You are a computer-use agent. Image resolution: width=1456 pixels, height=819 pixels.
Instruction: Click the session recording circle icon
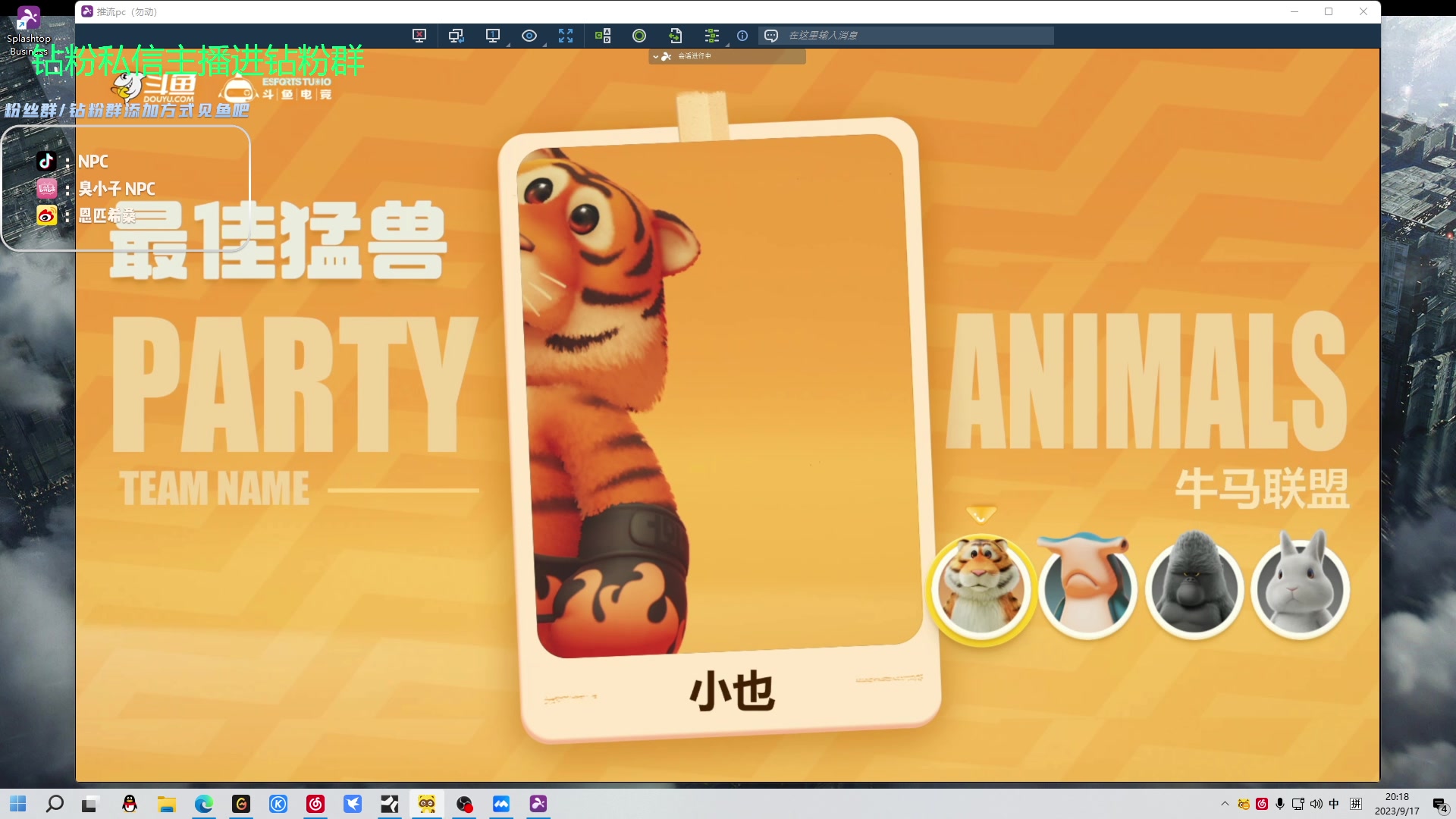(639, 36)
